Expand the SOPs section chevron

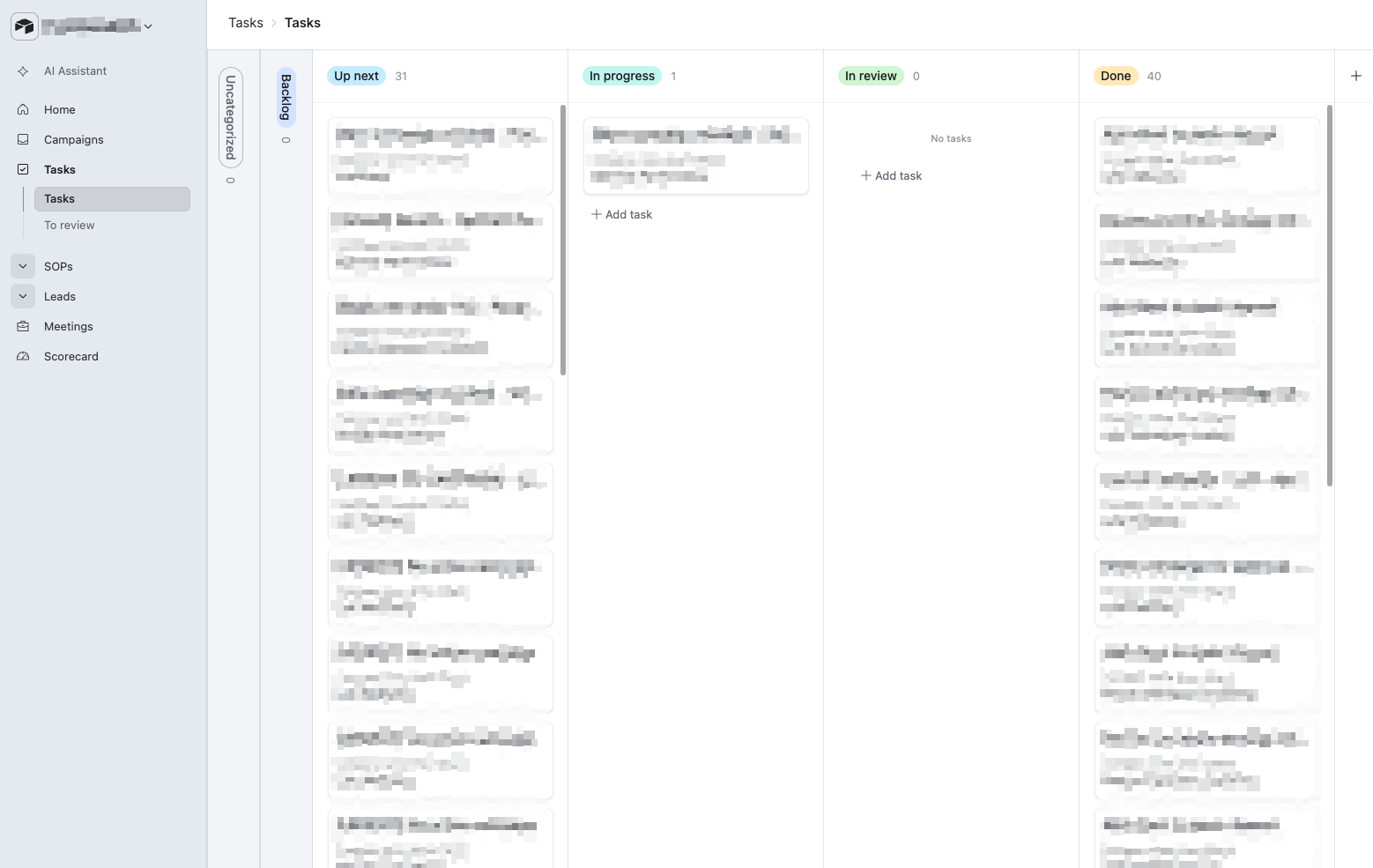(23, 266)
